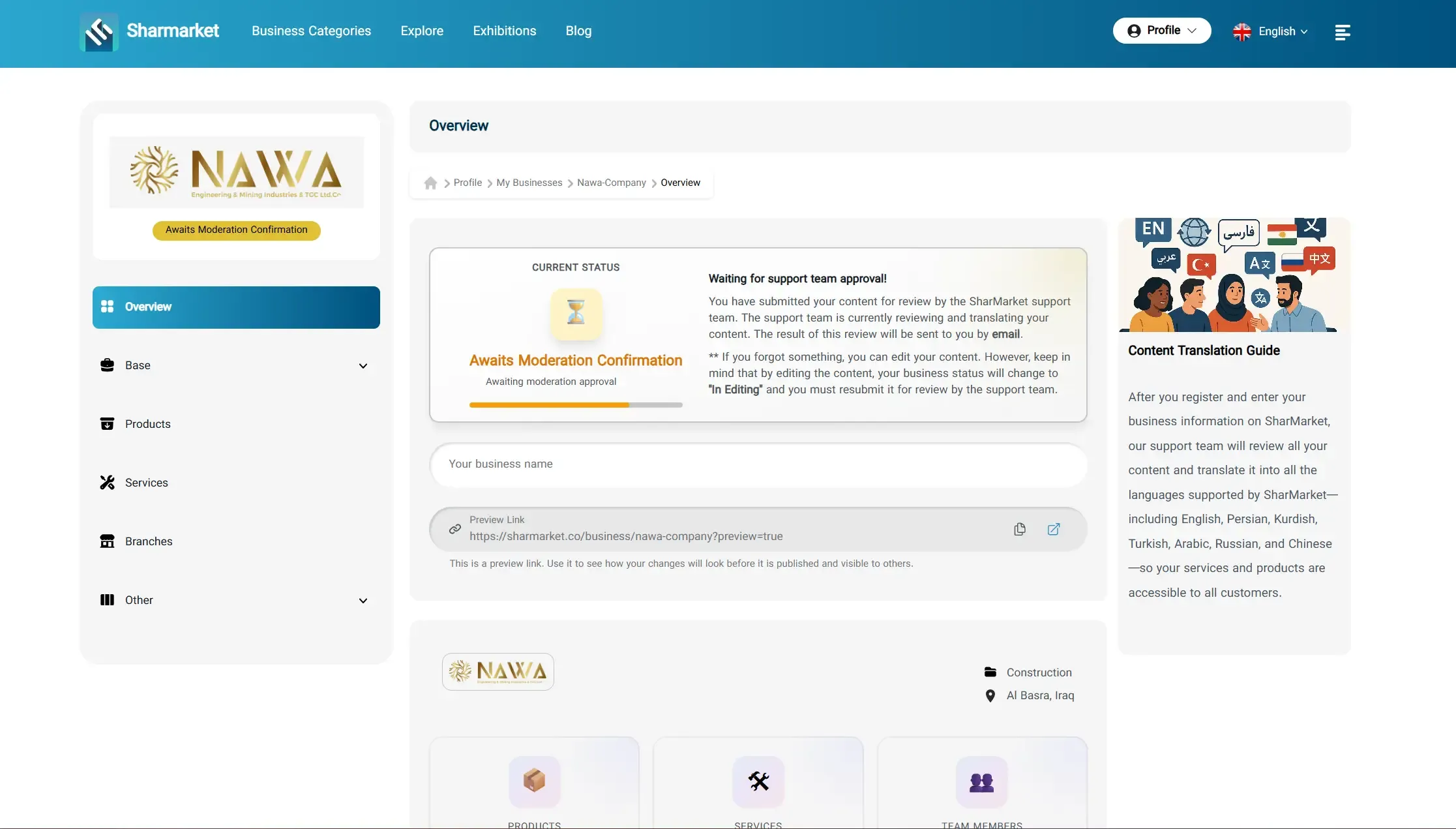Click the UK flag language icon
The width and height of the screenshot is (1456, 829).
(x=1242, y=31)
